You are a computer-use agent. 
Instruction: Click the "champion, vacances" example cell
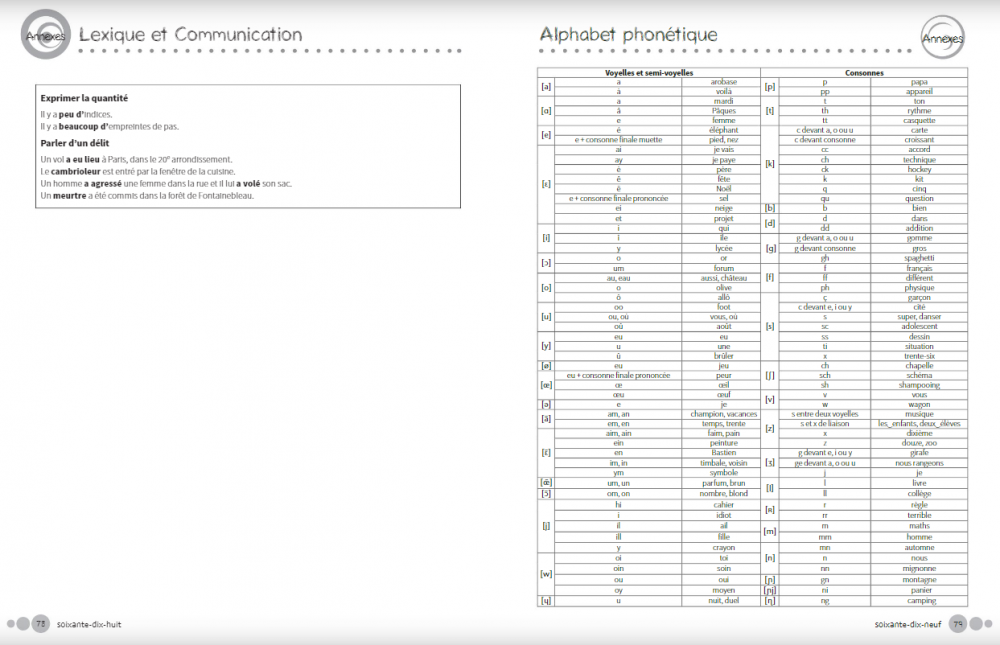[x=723, y=414]
